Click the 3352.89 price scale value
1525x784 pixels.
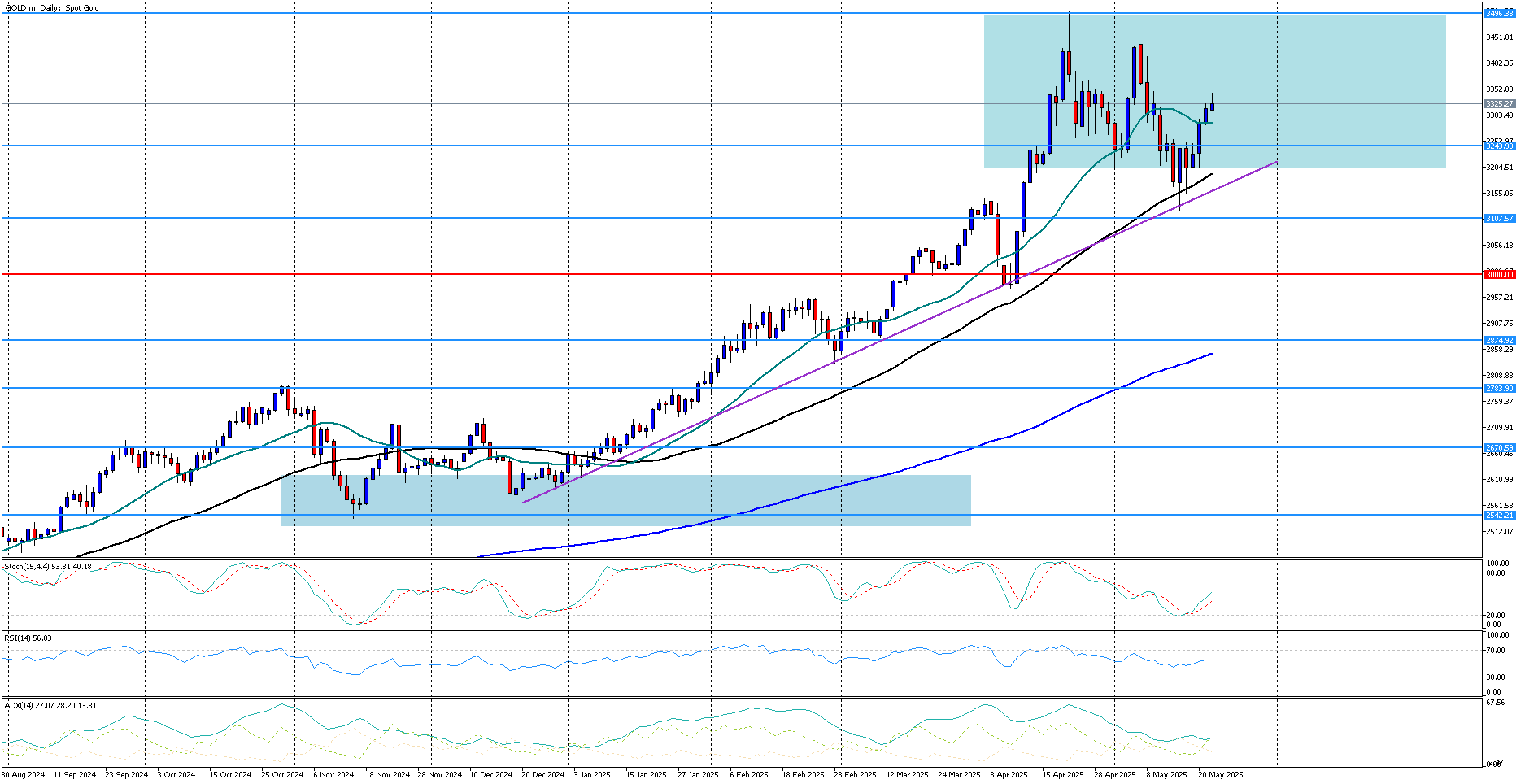(1500, 89)
